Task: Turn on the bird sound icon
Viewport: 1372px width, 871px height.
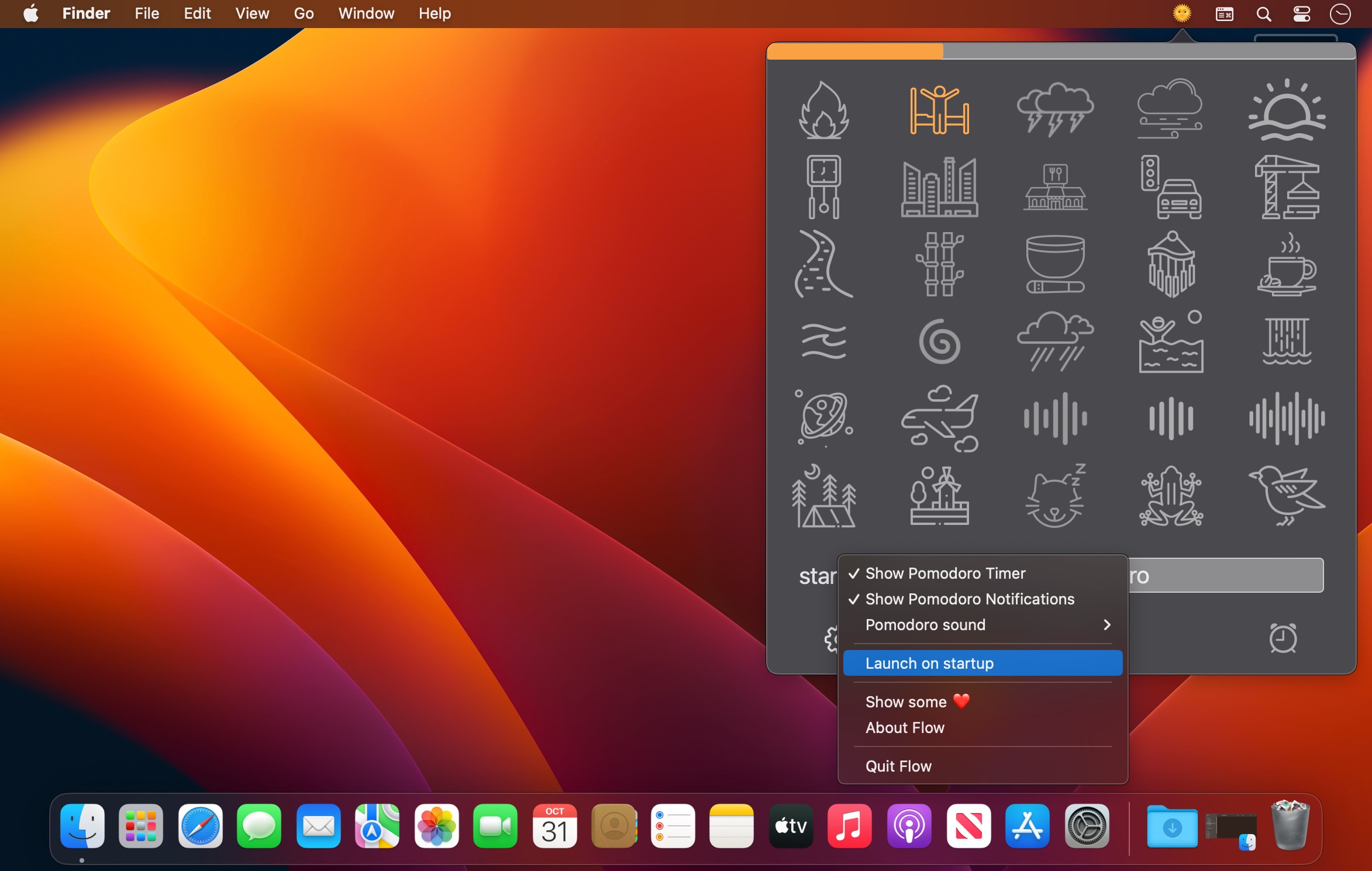Action: pos(1286,496)
